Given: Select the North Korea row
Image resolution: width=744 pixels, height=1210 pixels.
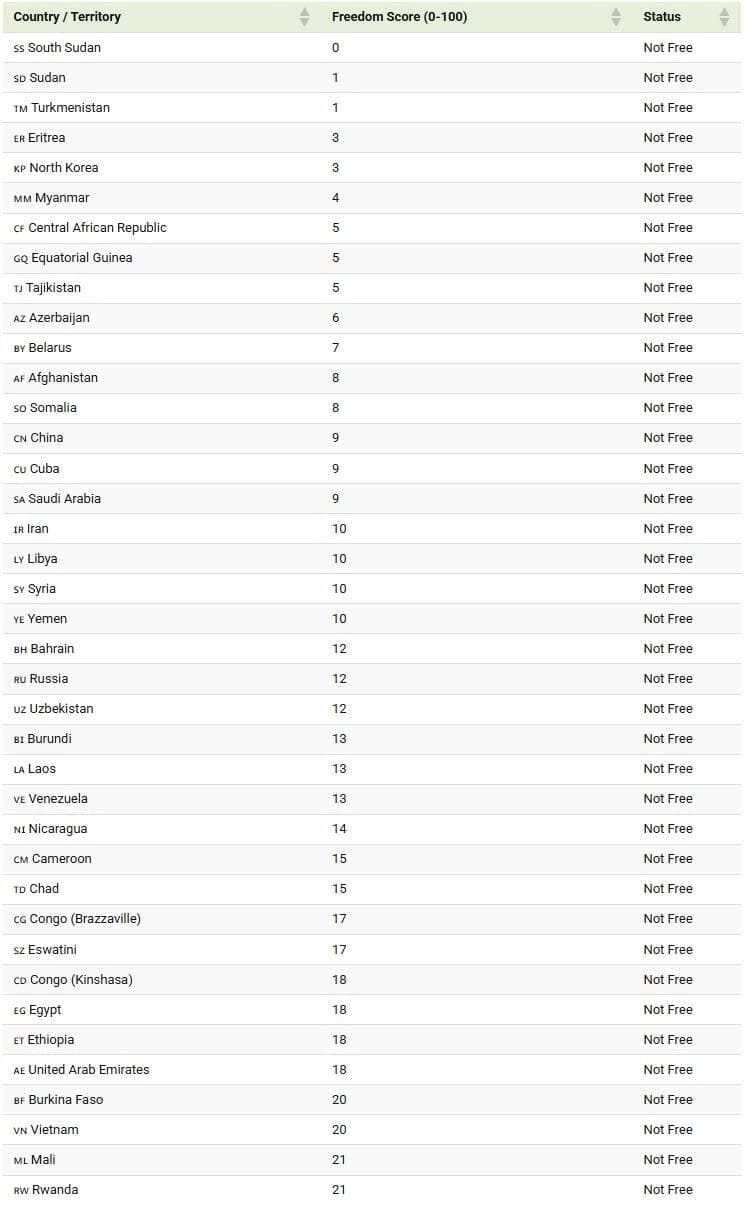Looking at the screenshot, I should (x=372, y=167).
